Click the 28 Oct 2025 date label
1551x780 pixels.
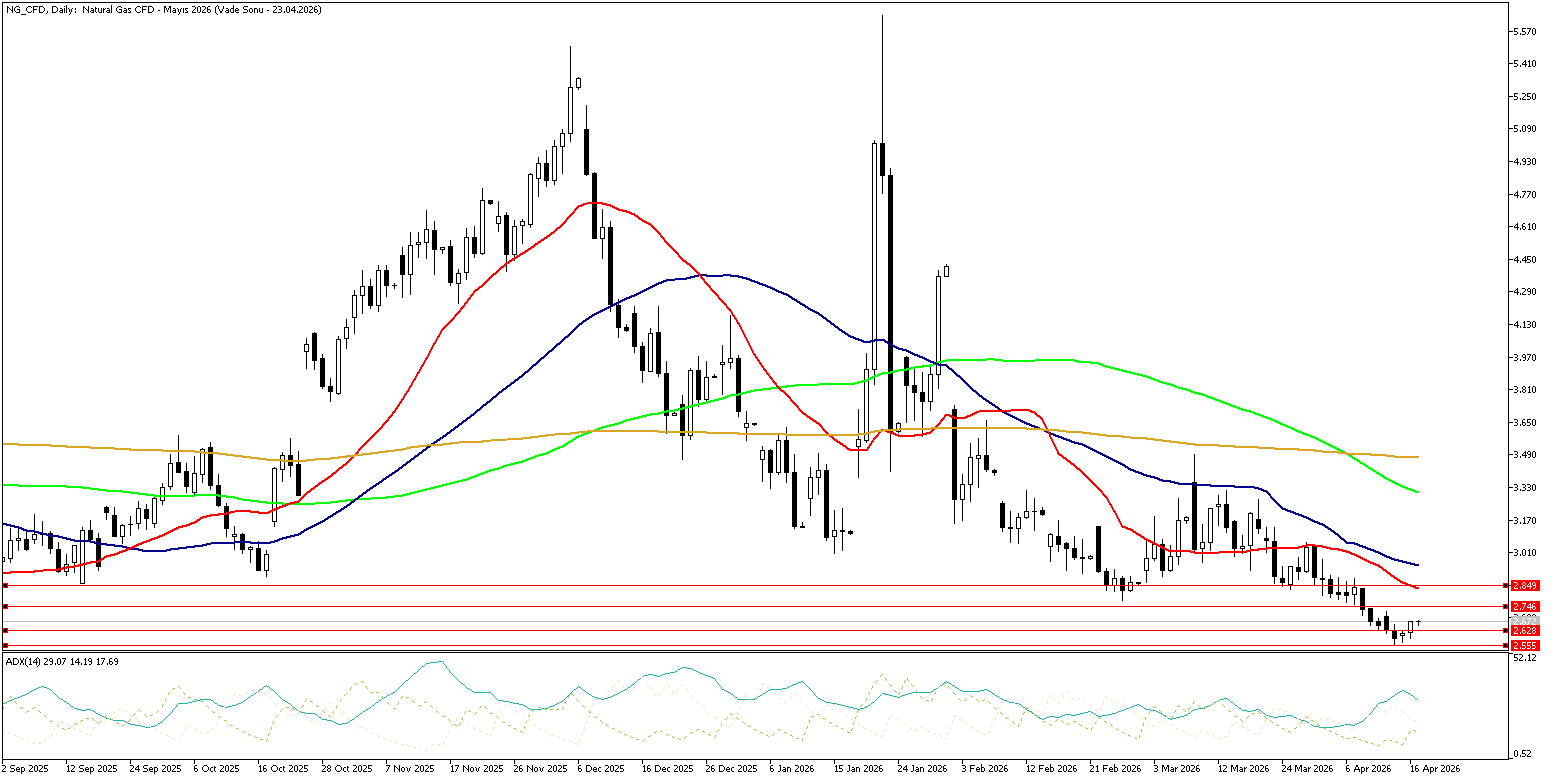[347, 769]
